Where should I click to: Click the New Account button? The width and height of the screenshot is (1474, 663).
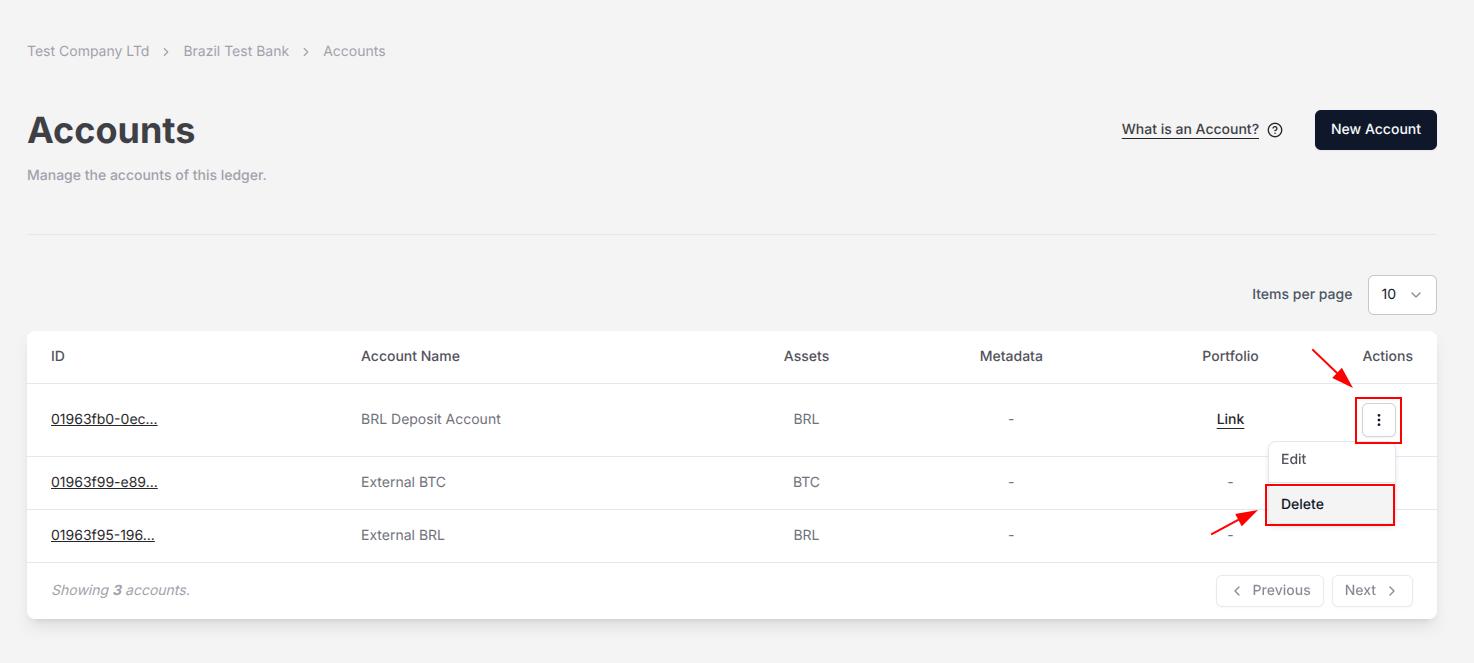pos(1375,130)
